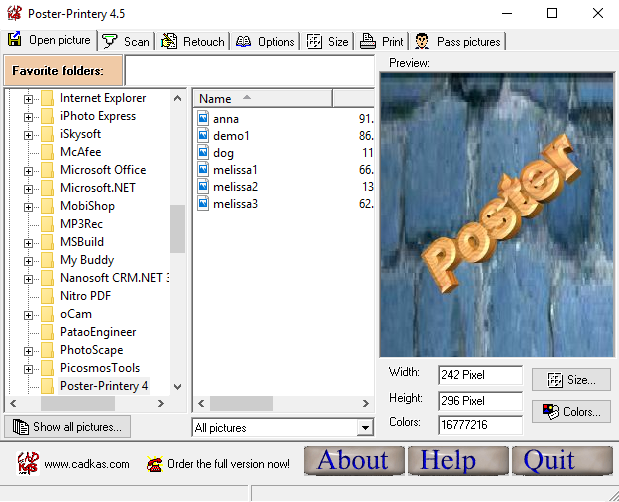Click the Size... button

click(571, 380)
